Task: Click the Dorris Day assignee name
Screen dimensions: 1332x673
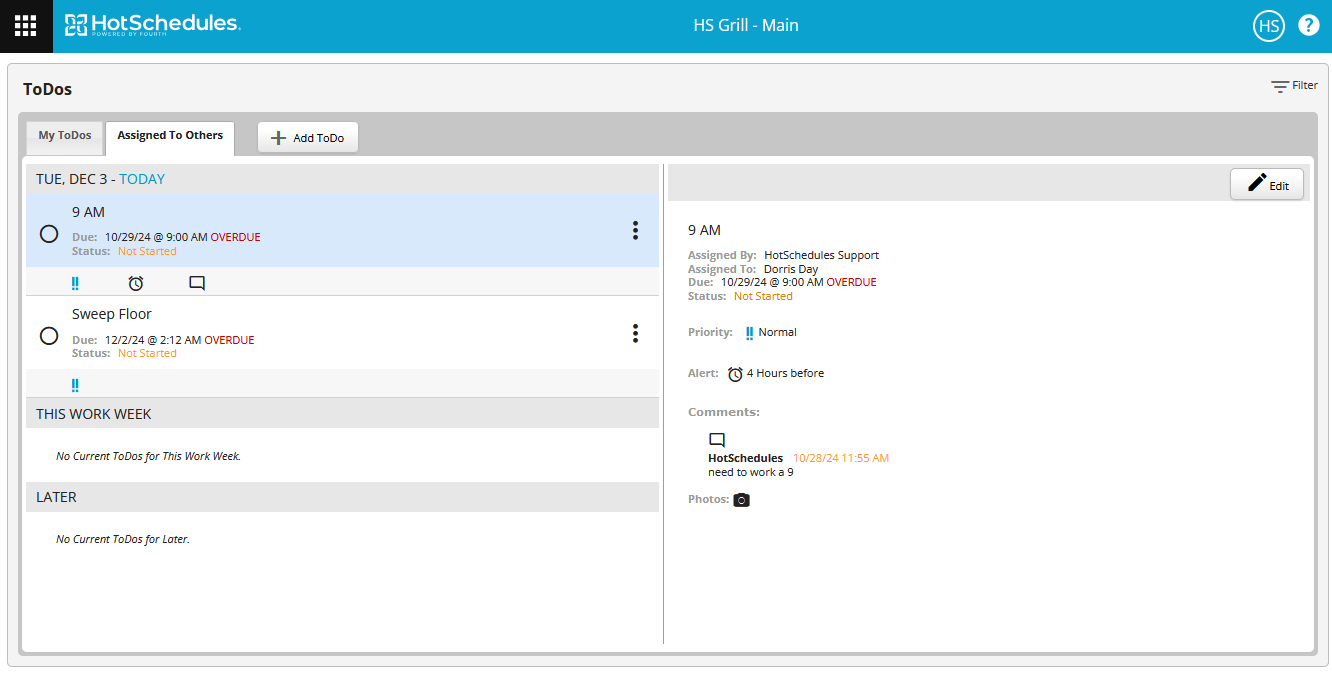Action: pyautogui.click(x=791, y=269)
